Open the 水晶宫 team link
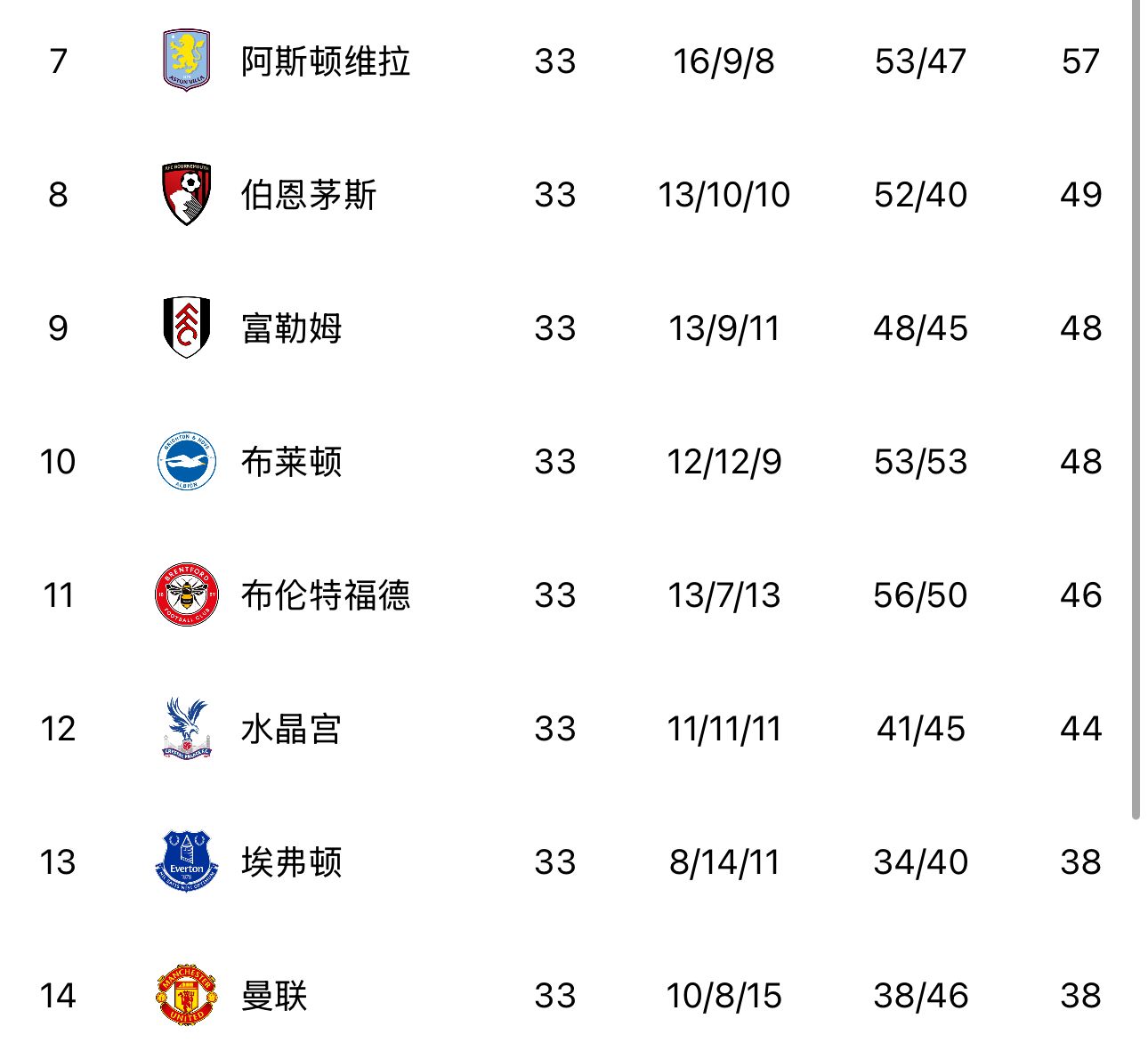 coord(292,729)
